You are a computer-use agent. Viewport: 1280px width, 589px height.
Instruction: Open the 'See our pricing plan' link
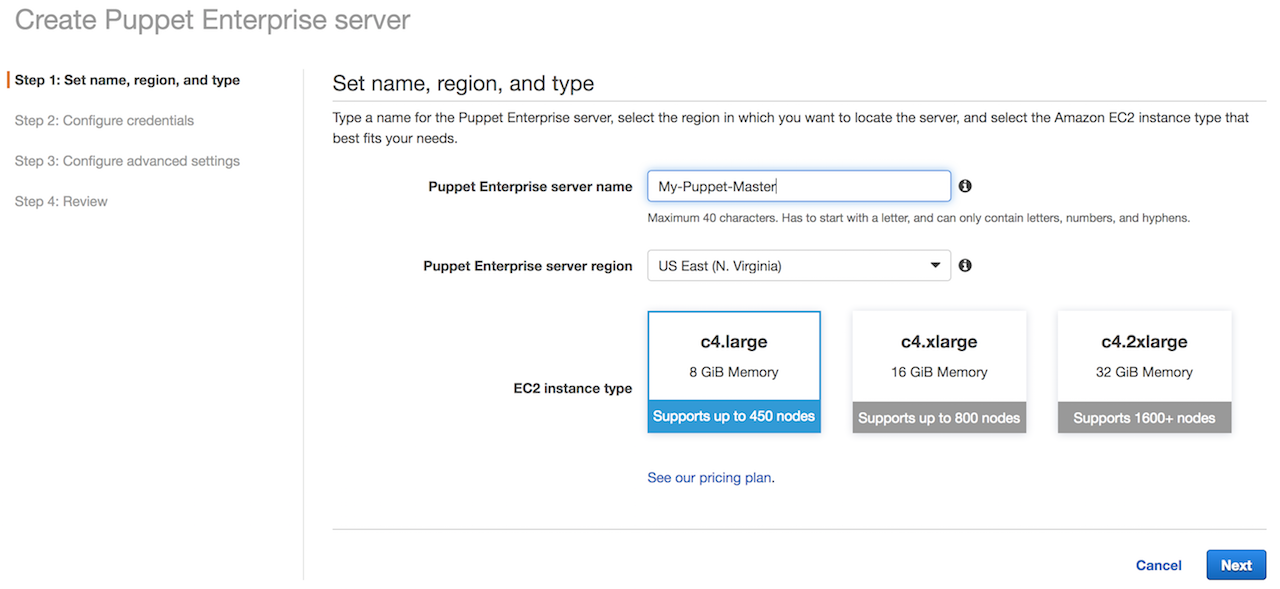[x=710, y=478]
